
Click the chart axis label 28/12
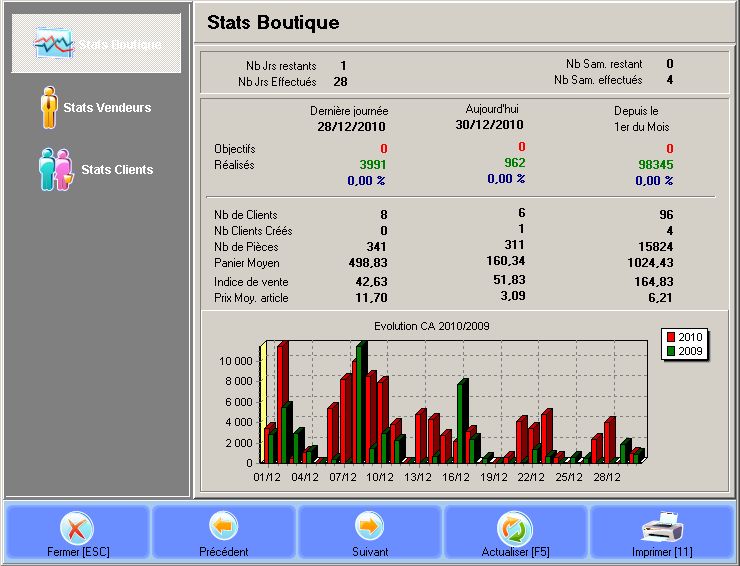[x=606, y=477]
